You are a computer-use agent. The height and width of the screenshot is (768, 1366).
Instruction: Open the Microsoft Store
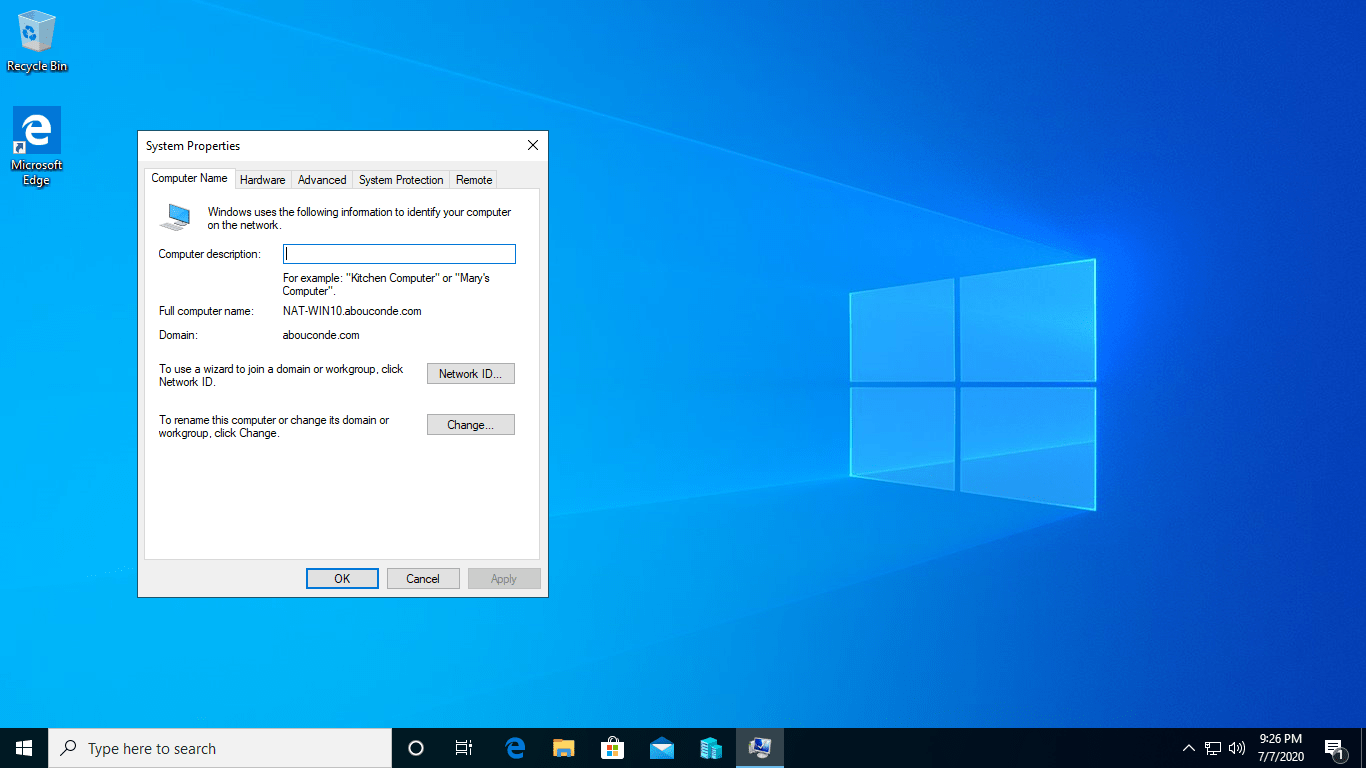(612, 747)
